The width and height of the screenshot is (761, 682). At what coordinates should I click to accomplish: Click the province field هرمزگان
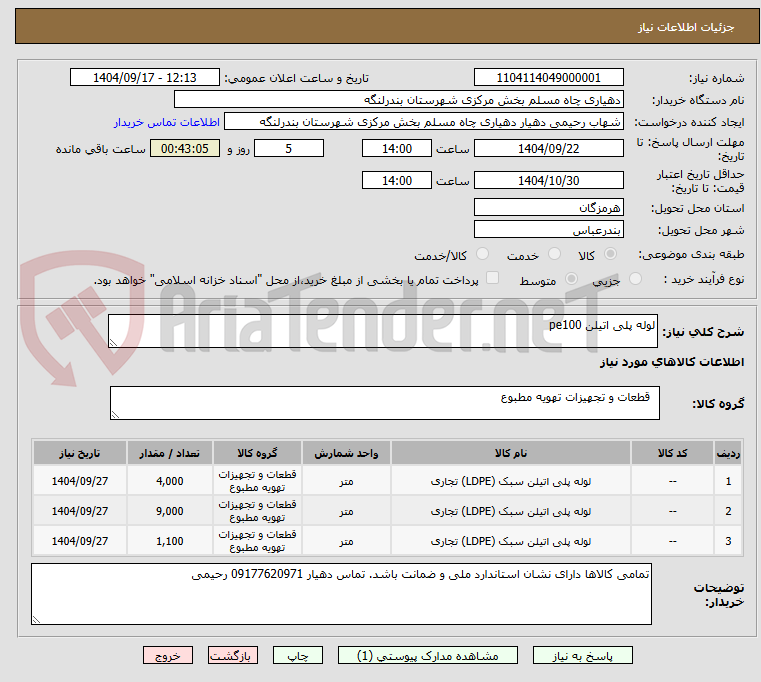tap(548, 207)
